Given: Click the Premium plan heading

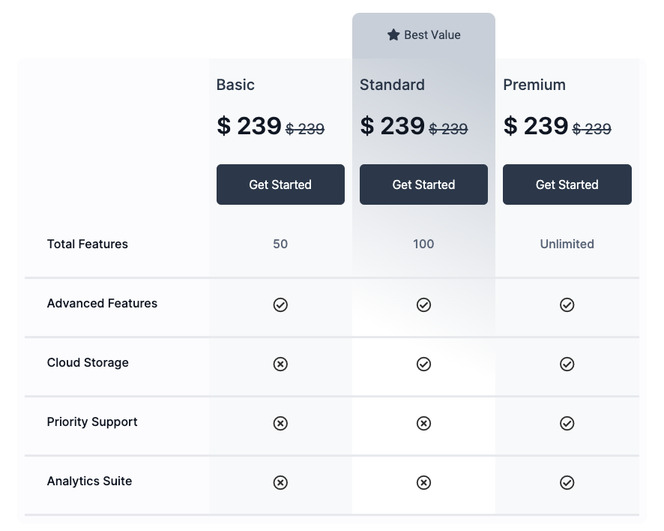Looking at the screenshot, I should 534,85.
